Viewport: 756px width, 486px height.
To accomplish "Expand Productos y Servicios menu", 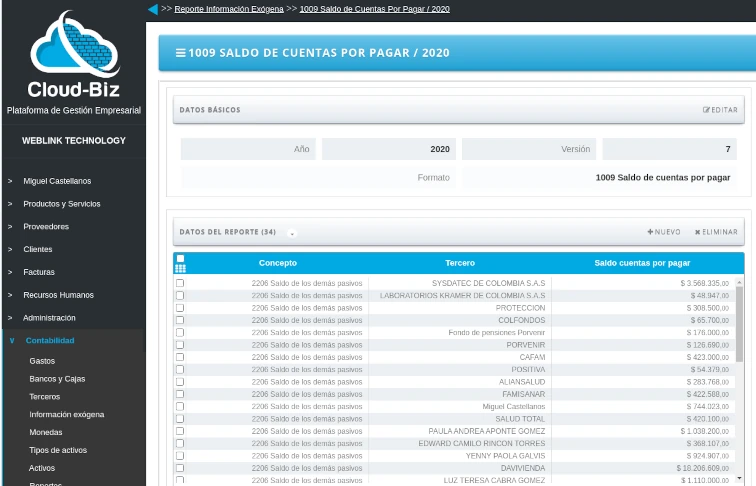I will [x=62, y=204].
